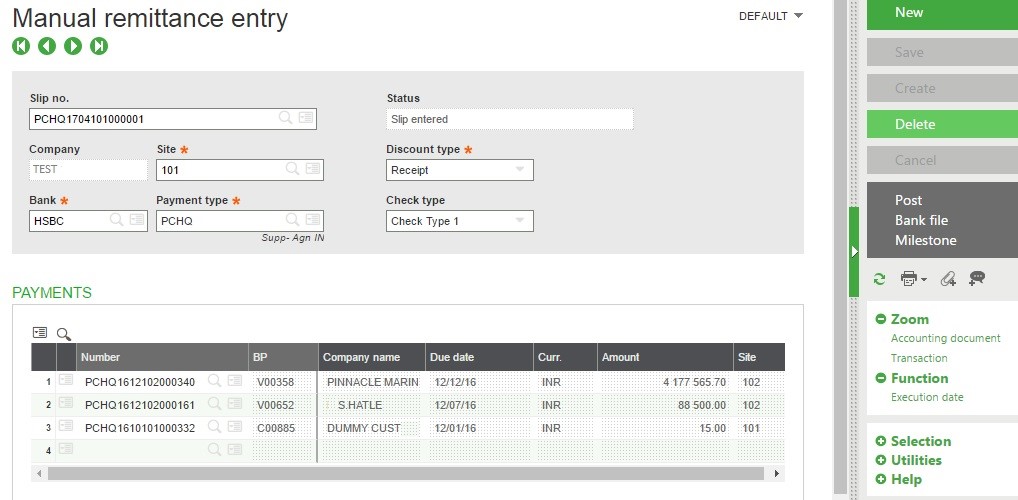This screenshot has height=500, width=1018.
Task: Click the Post action
Action: point(908,200)
